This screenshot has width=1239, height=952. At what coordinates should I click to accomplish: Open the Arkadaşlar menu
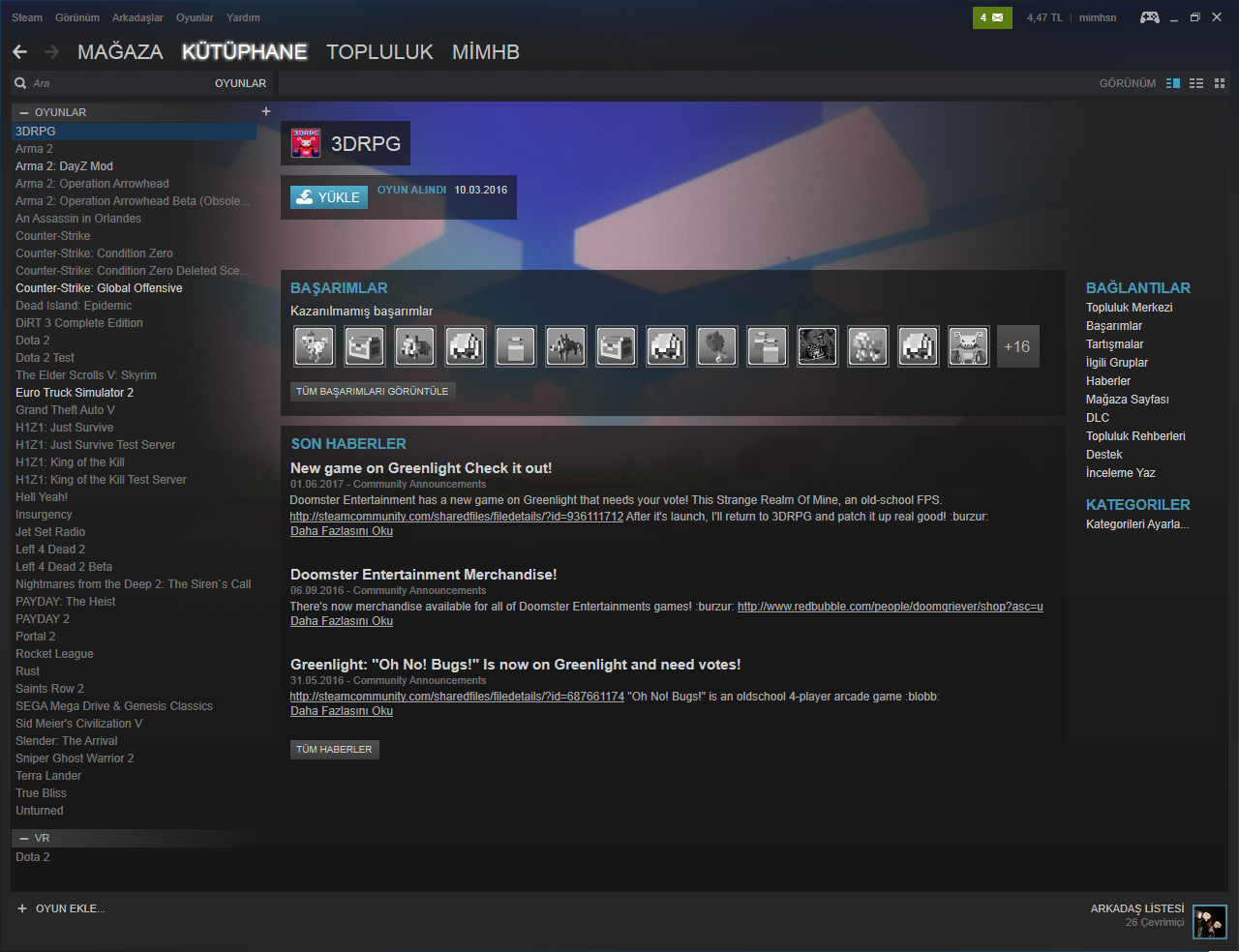[x=137, y=17]
